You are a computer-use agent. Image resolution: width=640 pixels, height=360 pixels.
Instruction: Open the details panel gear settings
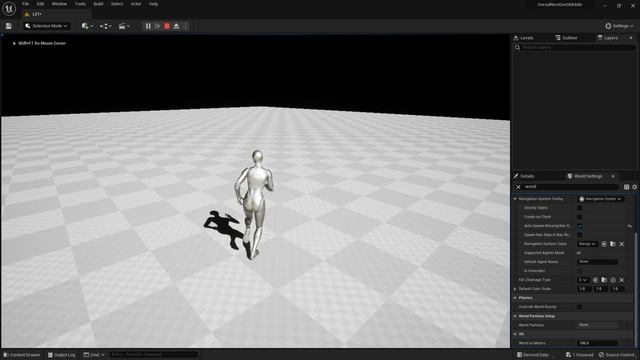tap(635, 187)
